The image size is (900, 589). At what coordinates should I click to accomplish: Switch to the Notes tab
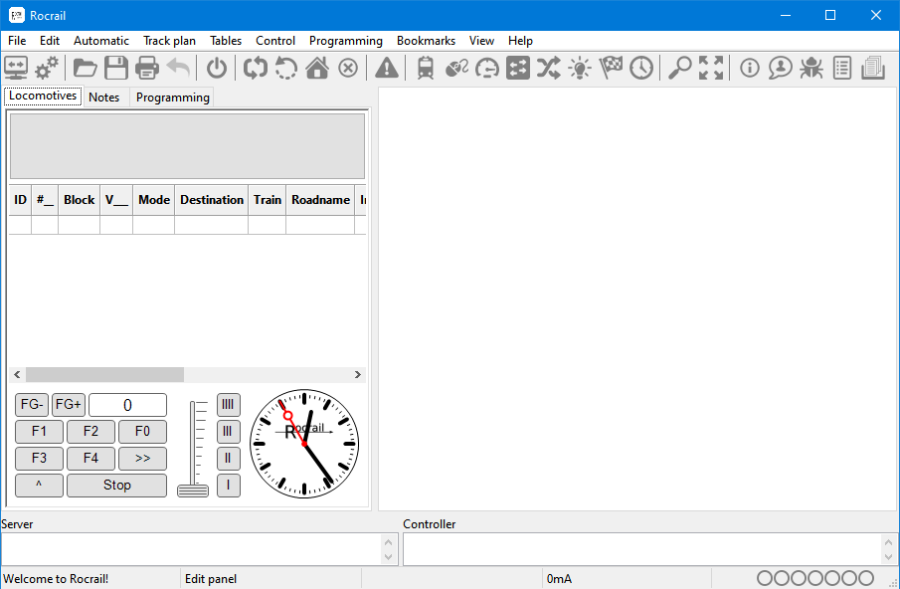(104, 97)
